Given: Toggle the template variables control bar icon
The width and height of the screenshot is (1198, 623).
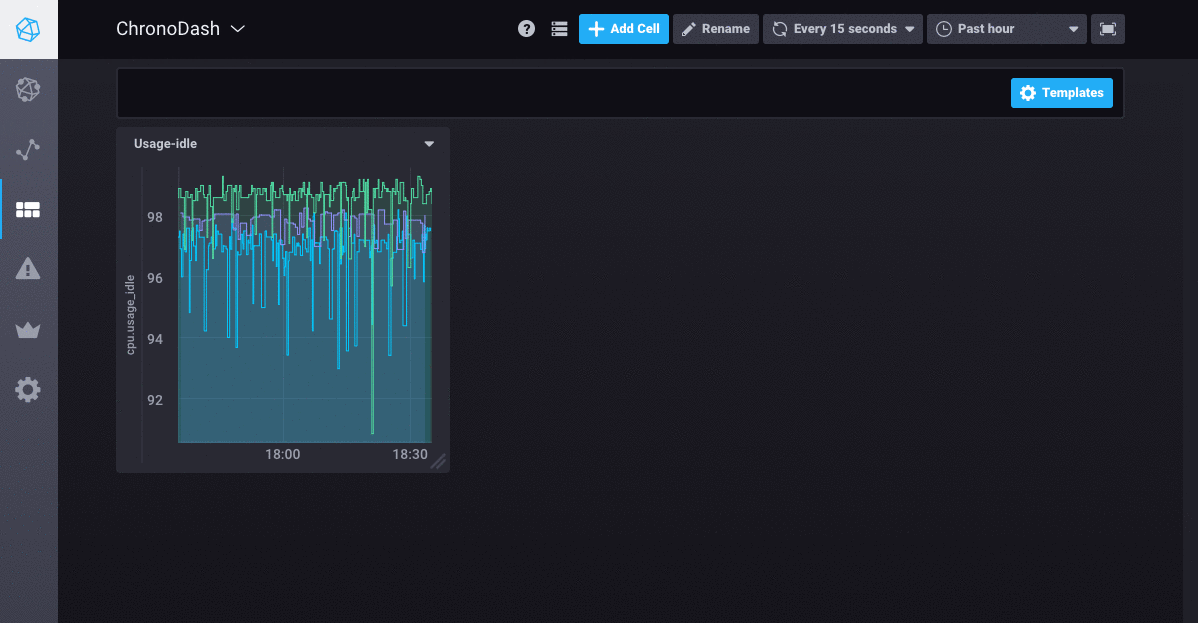Looking at the screenshot, I should (x=560, y=29).
